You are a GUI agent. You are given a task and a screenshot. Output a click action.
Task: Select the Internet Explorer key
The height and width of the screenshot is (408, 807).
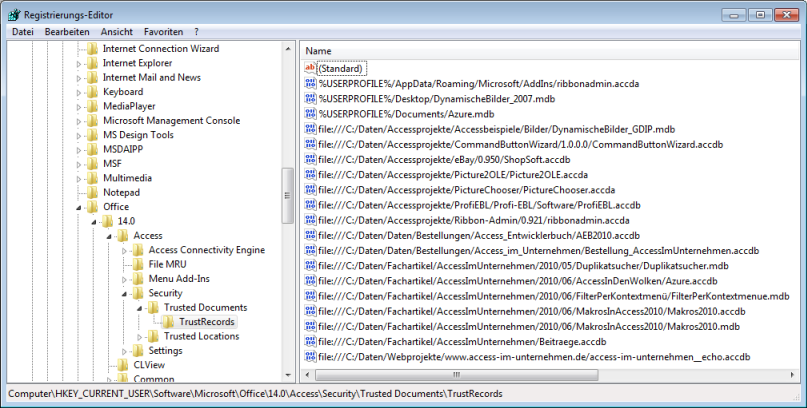pos(139,63)
